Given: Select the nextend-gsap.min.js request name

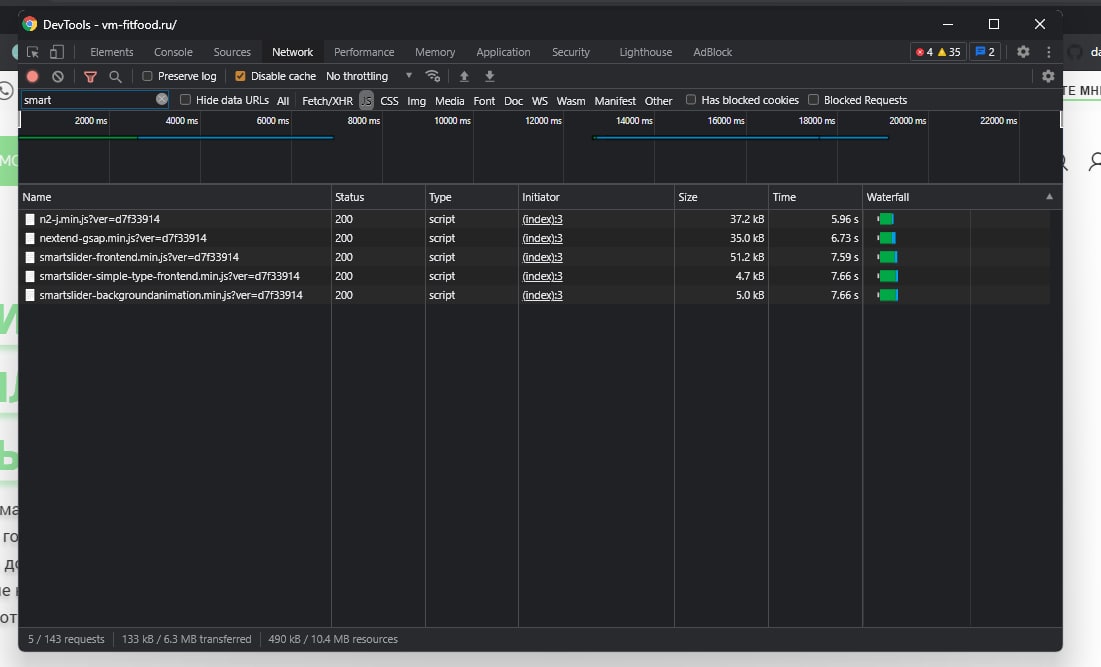Looking at the screenshot, I should [x=123, y=238].
